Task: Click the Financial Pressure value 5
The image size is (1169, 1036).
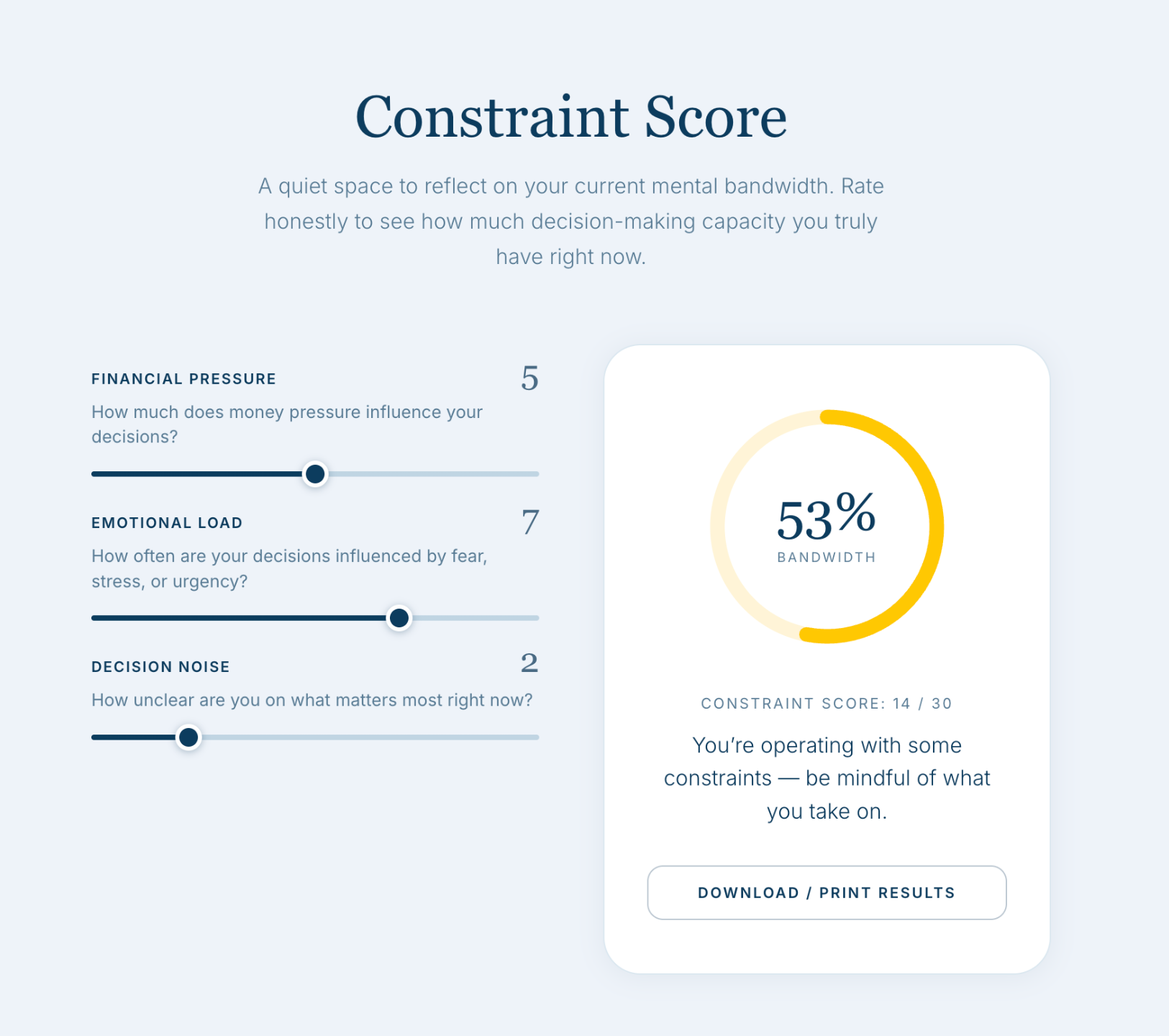Action: point(529,378)
